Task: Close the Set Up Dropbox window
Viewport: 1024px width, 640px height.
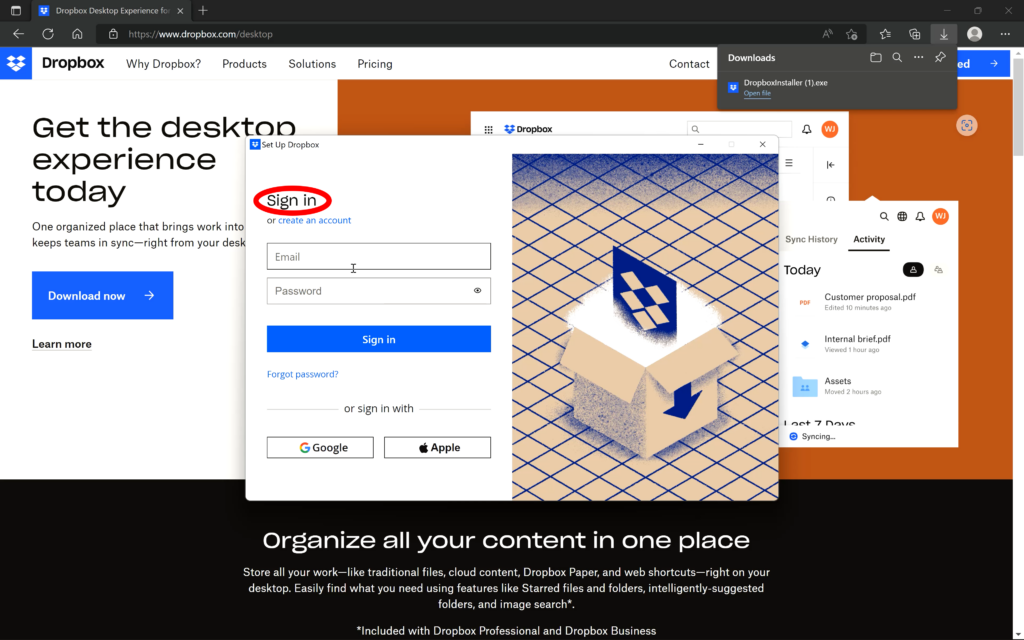Action: (762, 144)
